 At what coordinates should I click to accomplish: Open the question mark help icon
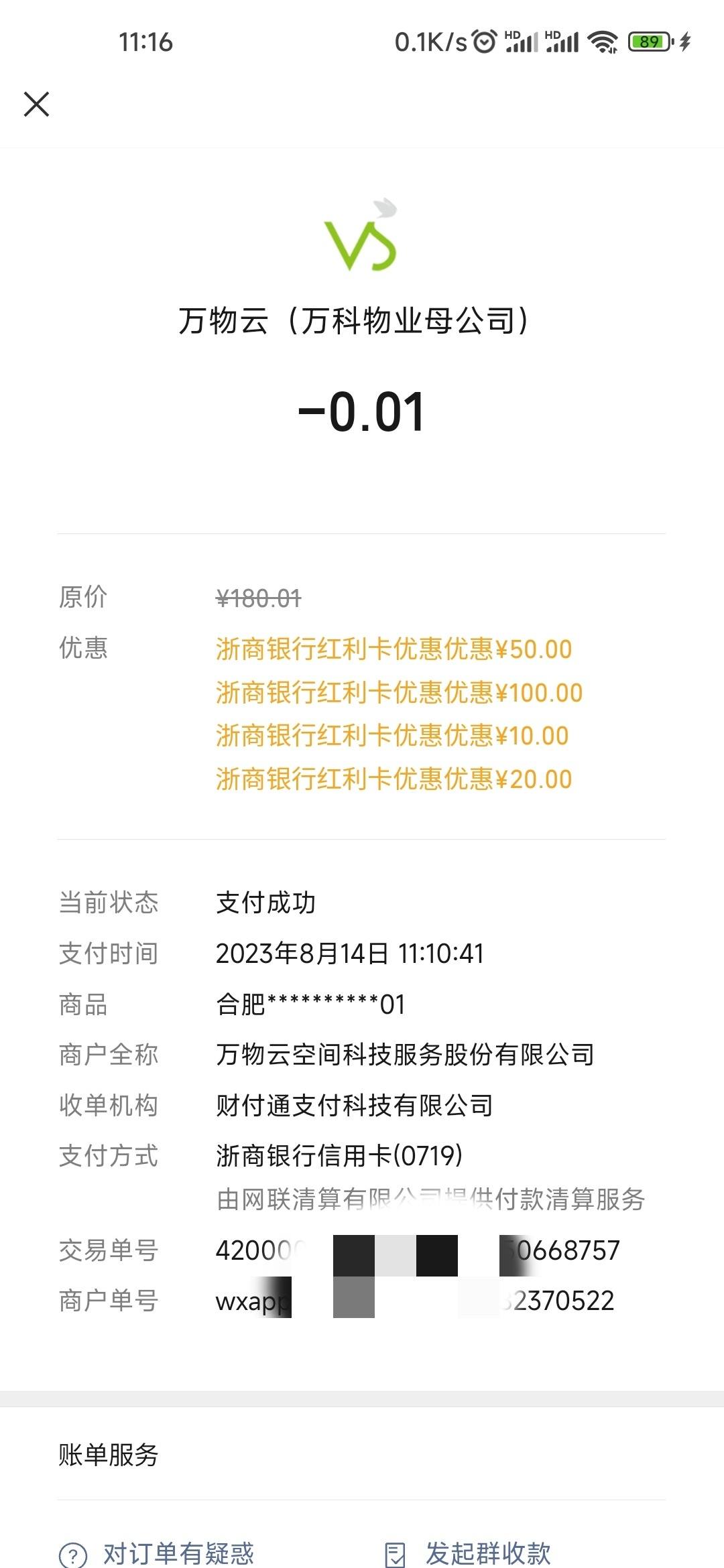[73, 1554]
